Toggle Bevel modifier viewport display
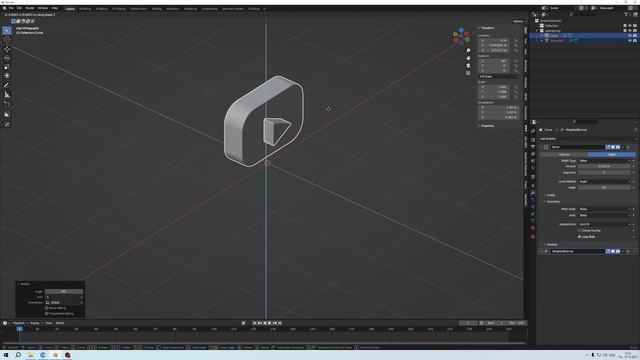Viewport: 640px width, 360px height. (x=613, y=147)
